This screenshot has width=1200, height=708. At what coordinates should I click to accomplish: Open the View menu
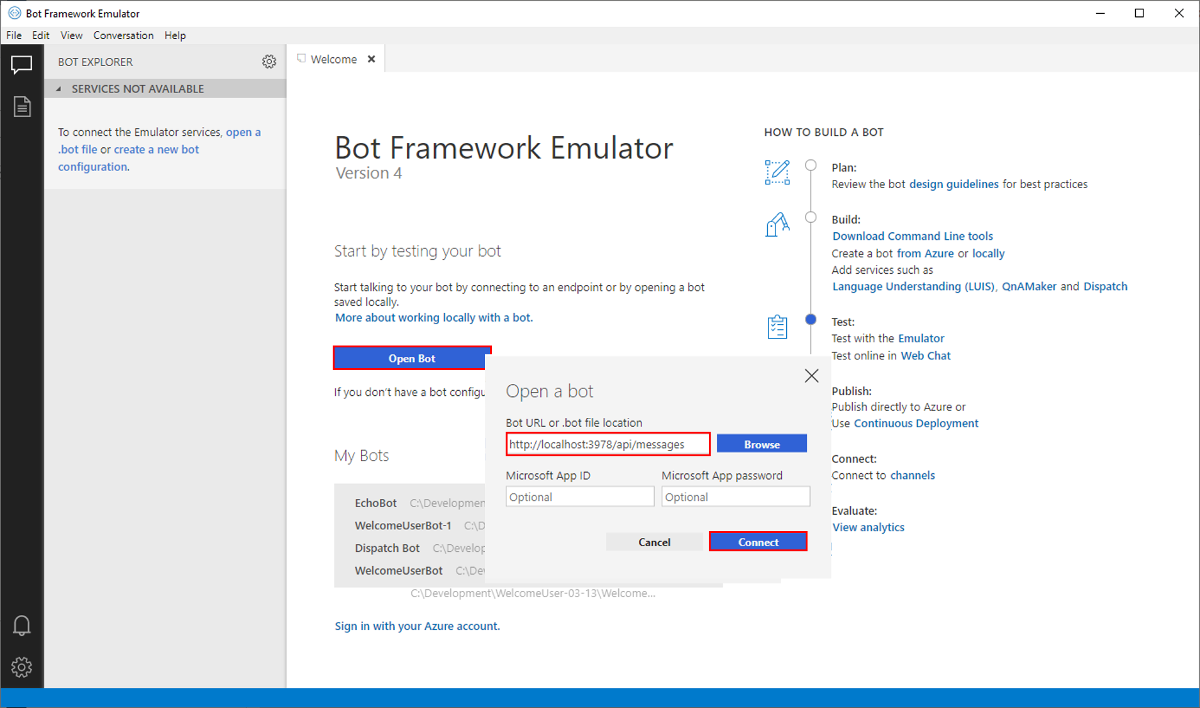coord(71,35)
